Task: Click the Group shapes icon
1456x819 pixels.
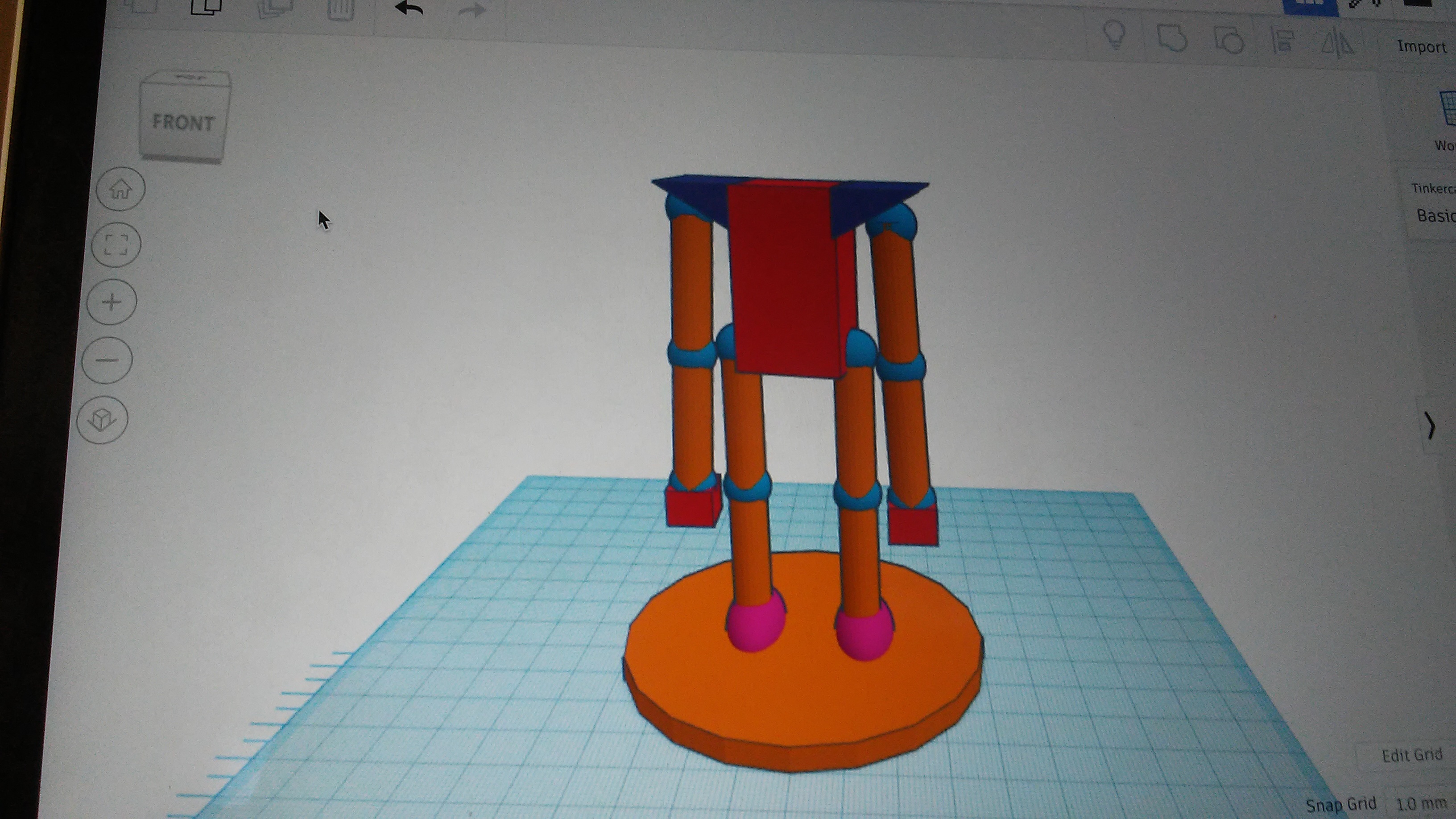Action: 1172,39
